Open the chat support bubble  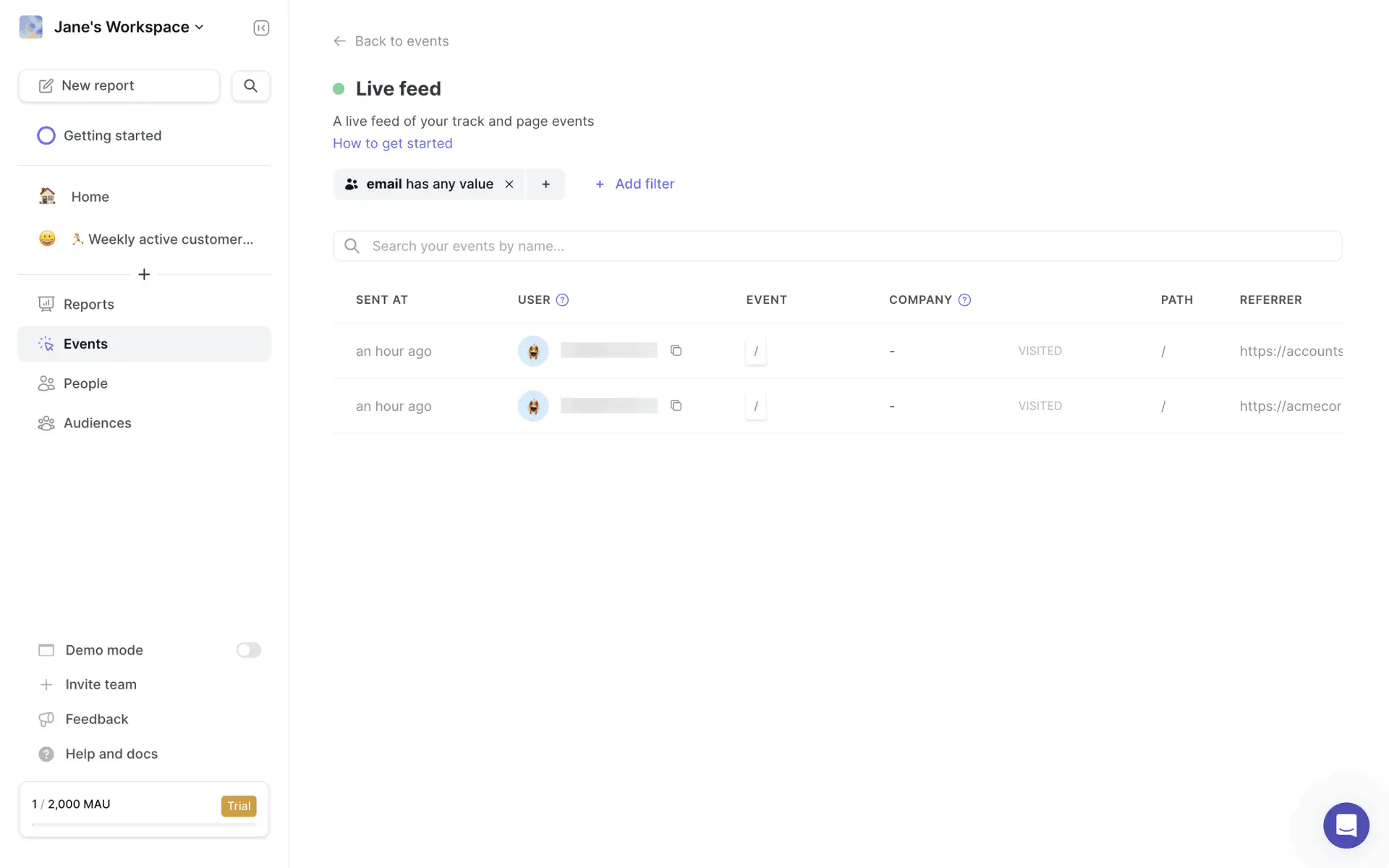tap(1346, 825)
